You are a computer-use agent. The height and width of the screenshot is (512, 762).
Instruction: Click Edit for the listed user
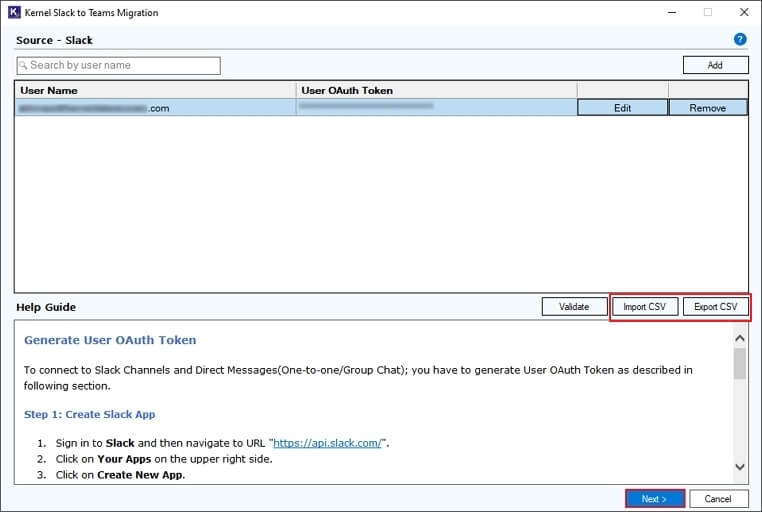(622, 108)
